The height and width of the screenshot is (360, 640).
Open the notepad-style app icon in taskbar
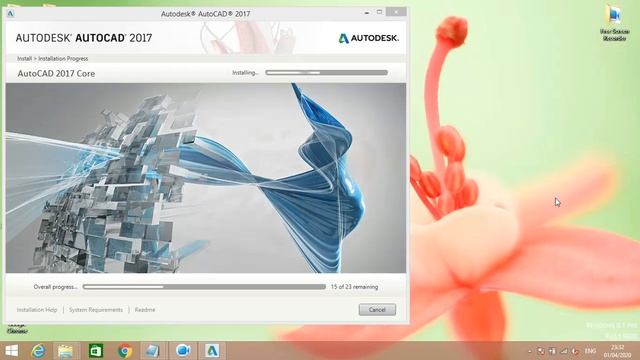click(153, 351)
